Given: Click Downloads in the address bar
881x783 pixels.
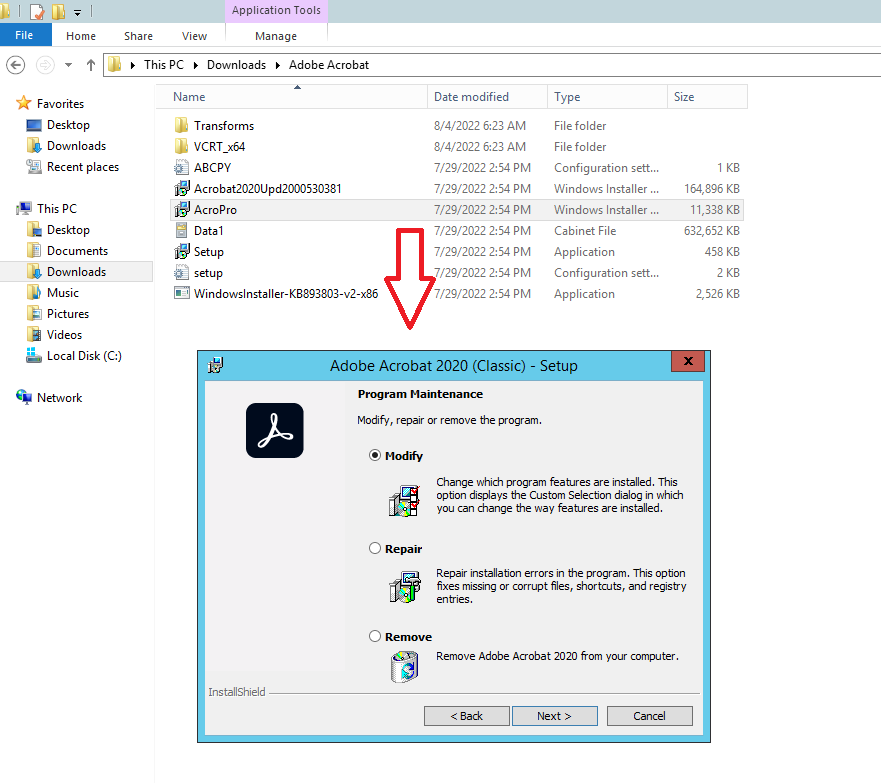Looking at the screenshot, I should coord(237,65).
